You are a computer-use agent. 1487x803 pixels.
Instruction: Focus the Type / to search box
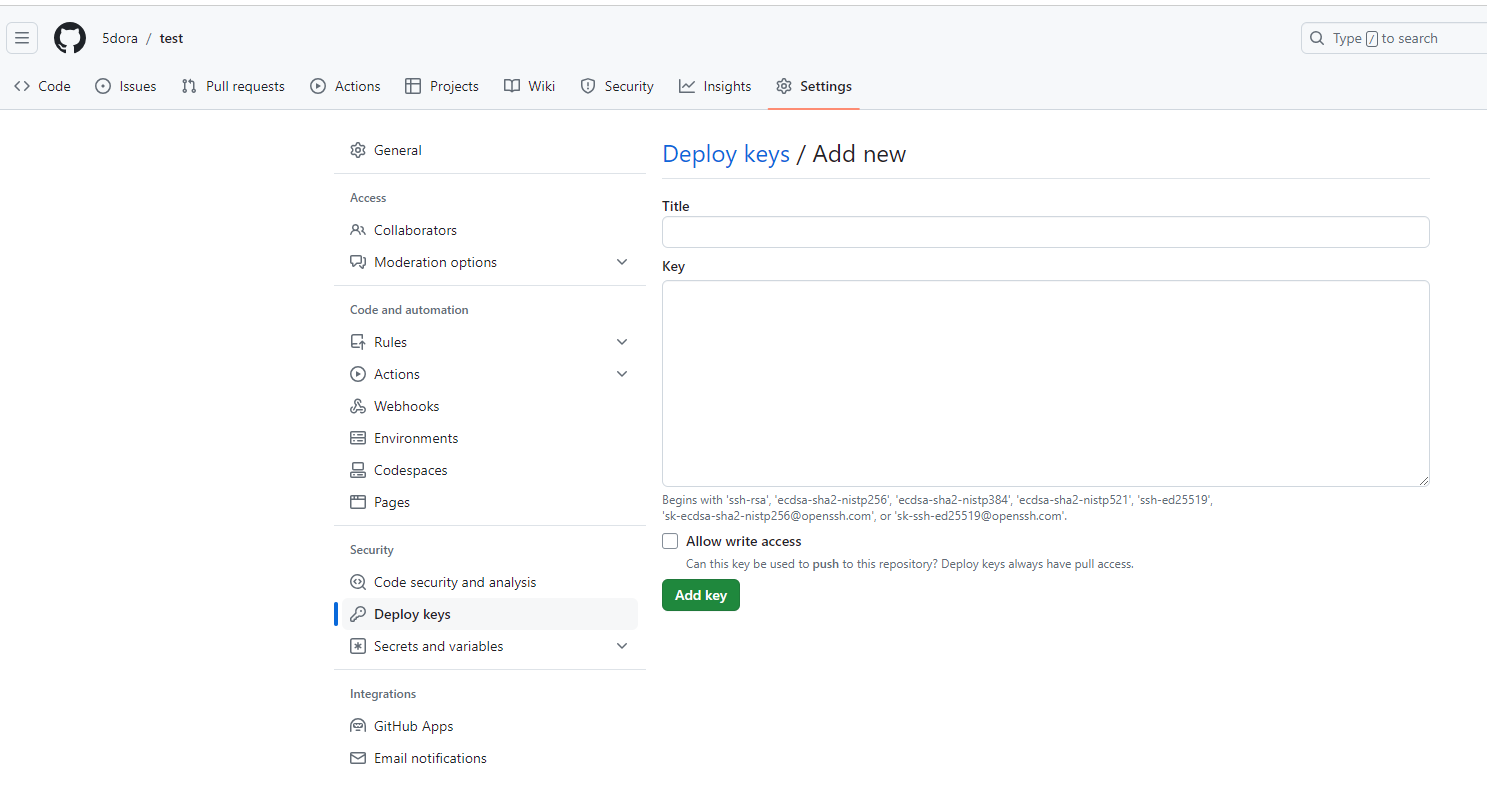tap(1394, 38)
